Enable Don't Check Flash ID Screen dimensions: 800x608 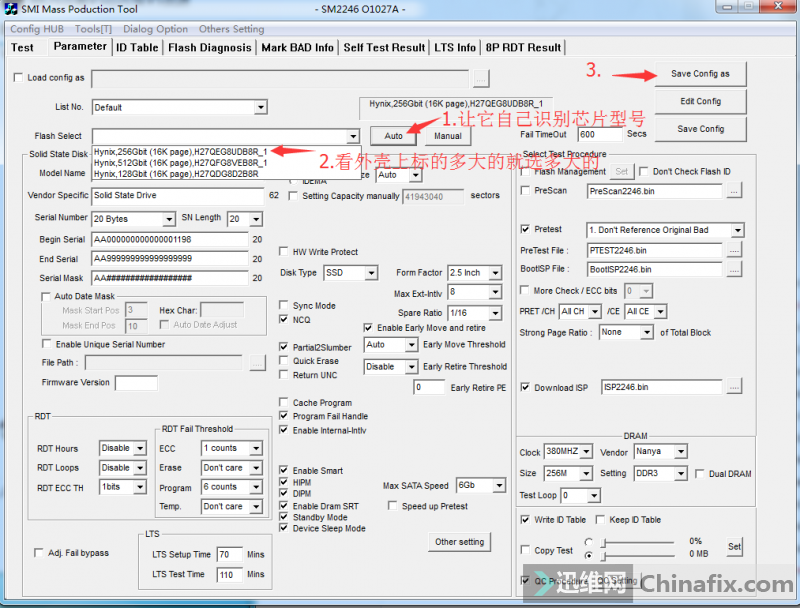tap(644, 171)
